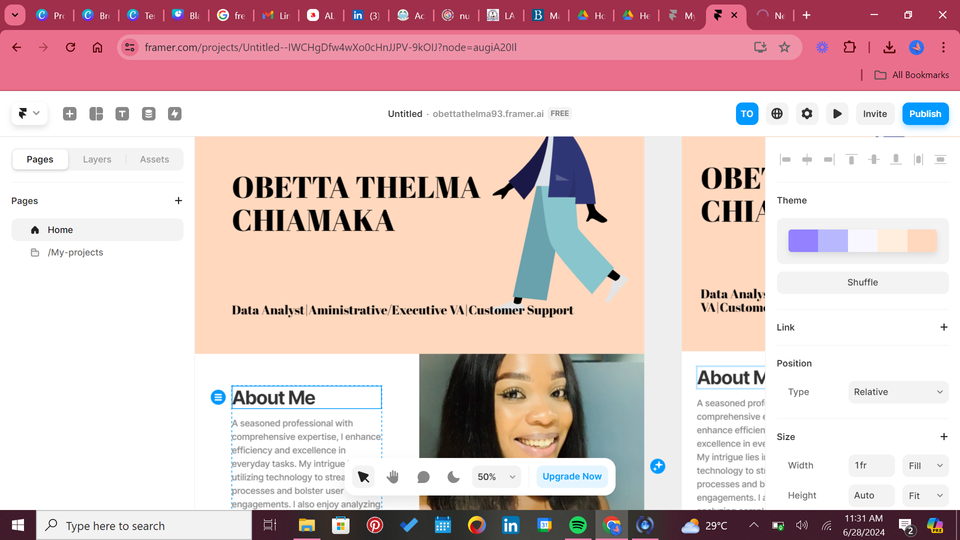Click the Preview play button
Image resolution: width=960 pixels, height=540 pixels.
(837, 114)
